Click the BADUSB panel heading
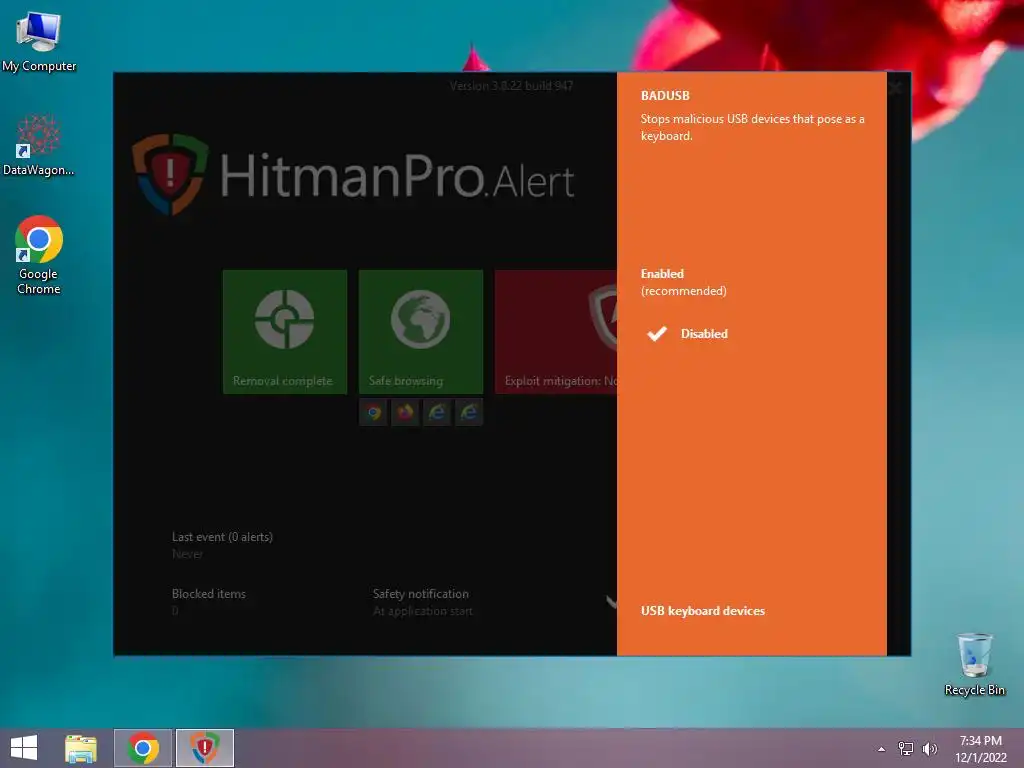1024x768 pixels. (665, 95)
